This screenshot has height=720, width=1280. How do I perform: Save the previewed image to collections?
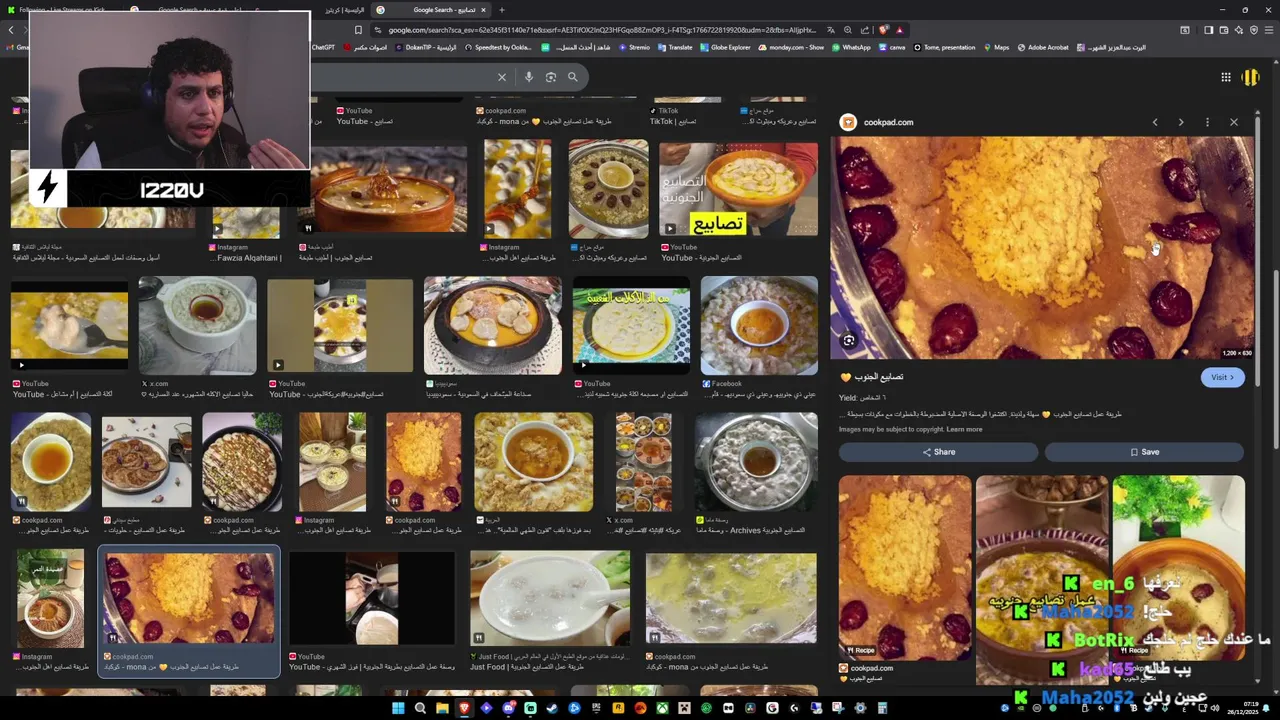tap(1144, 452)
